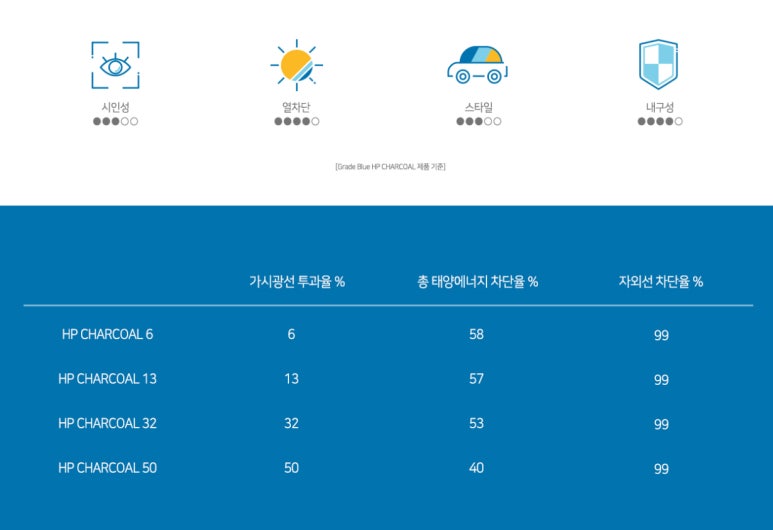773x530 pixels.
Task: Click the 자외선 차단율 % column header
Action: tap(660, 282)
